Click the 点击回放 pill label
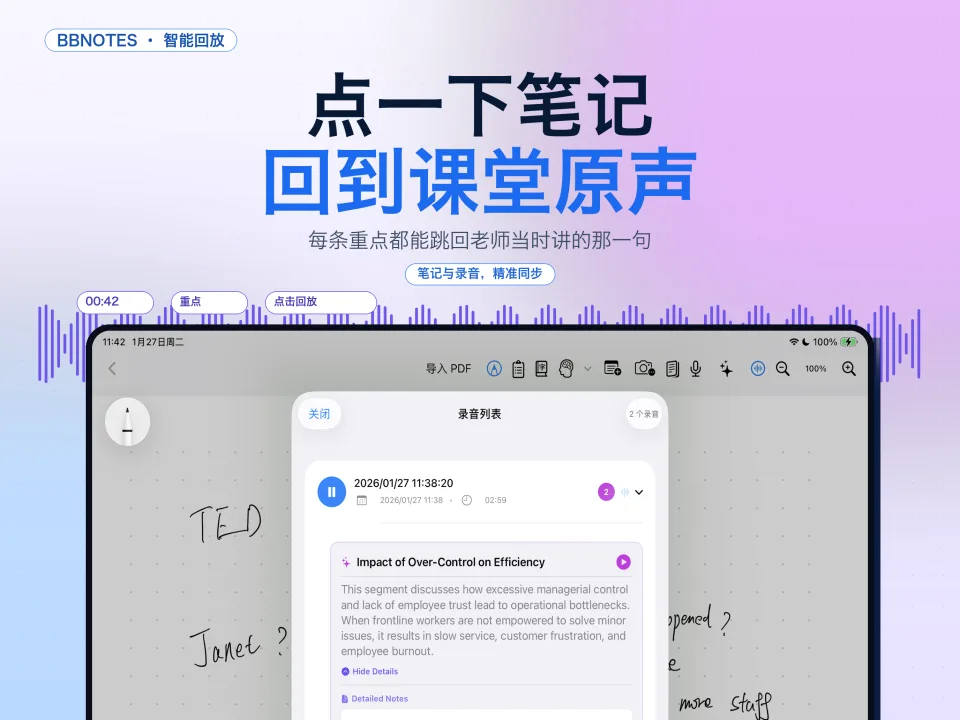Viewport: 960px width, 720px height. (321, 302)
